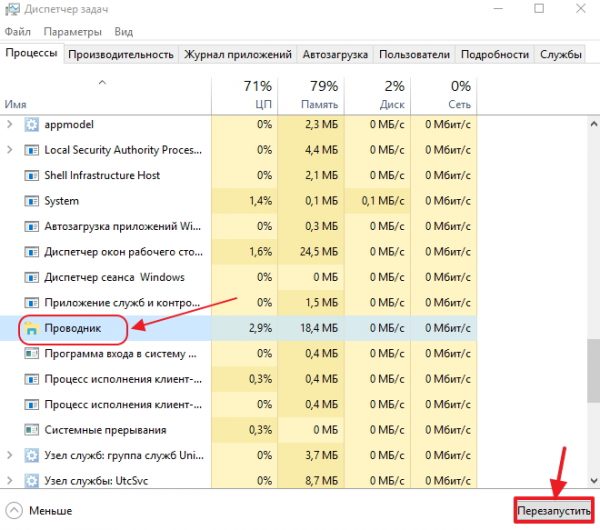Switch to the Подробности tab

coord(495,54)
